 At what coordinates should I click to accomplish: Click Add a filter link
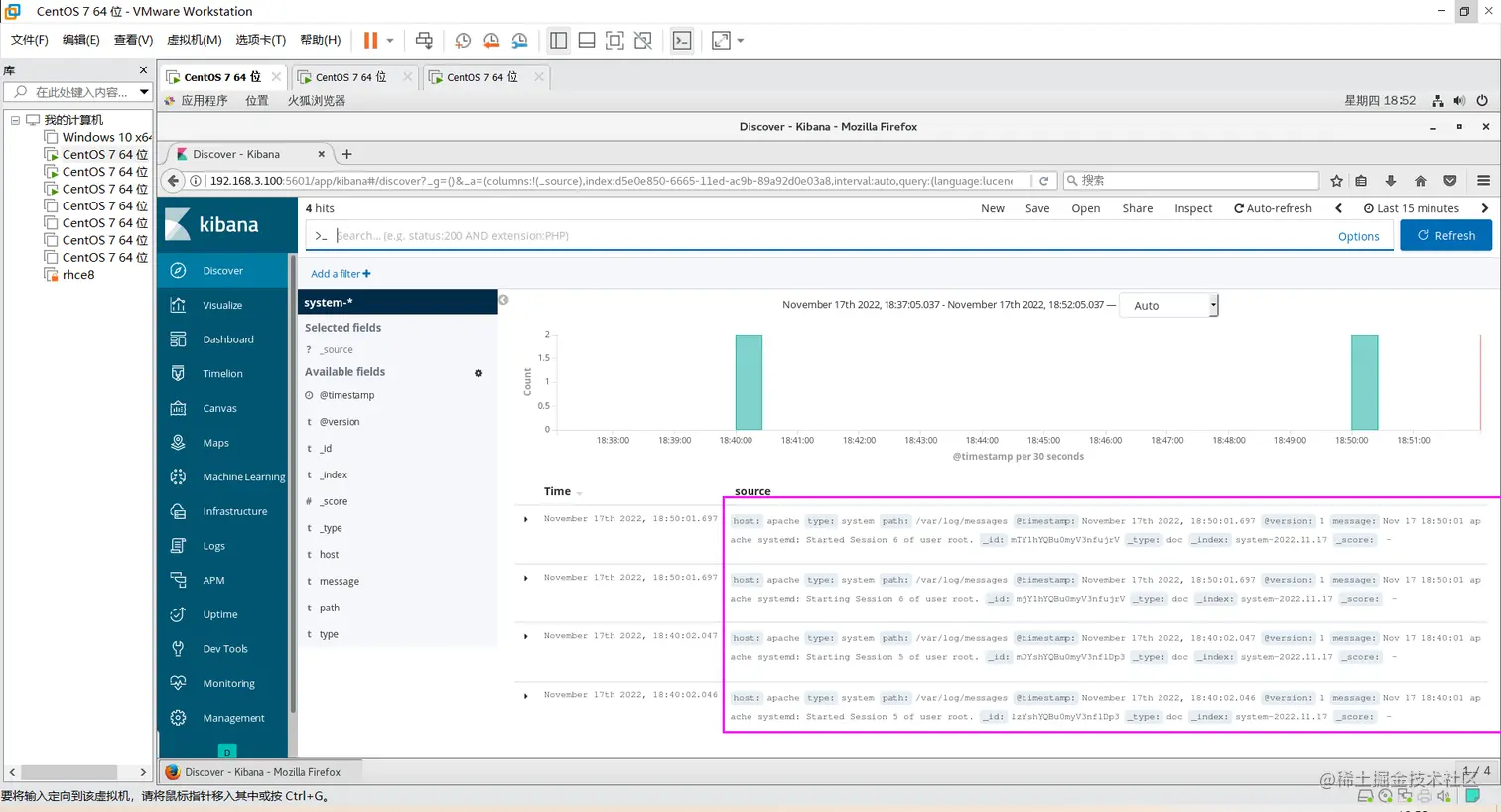341,274
